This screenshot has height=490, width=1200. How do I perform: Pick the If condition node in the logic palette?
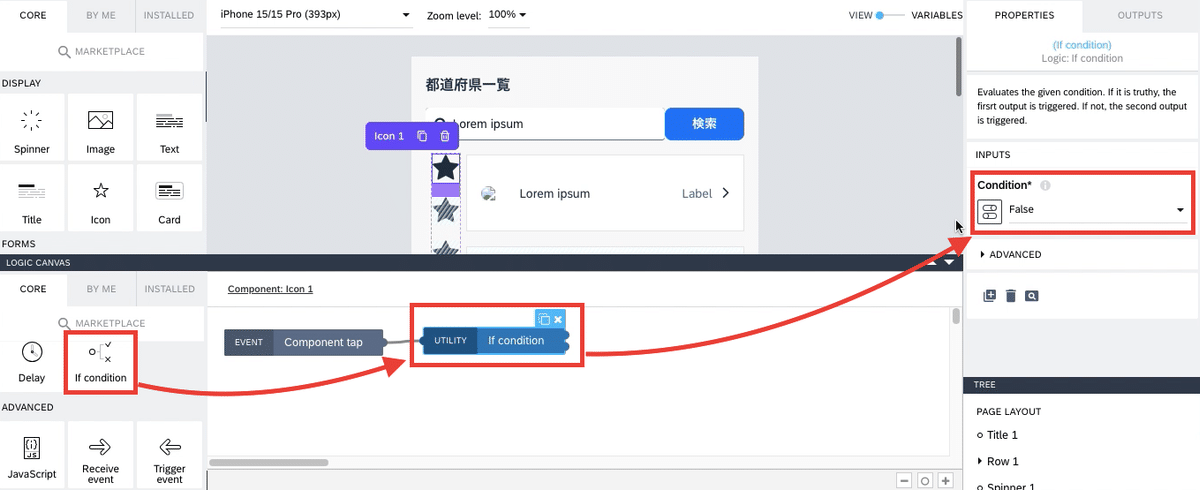pyautogui.click(x=100, y=362)
